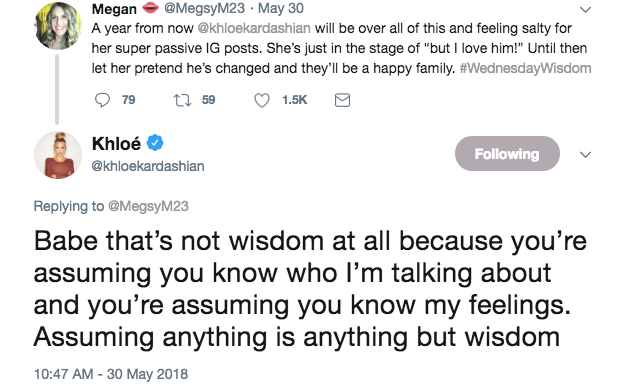Like Megan's tweet with heart icon
Screen dimensions: 617x388
pos(262,100)
